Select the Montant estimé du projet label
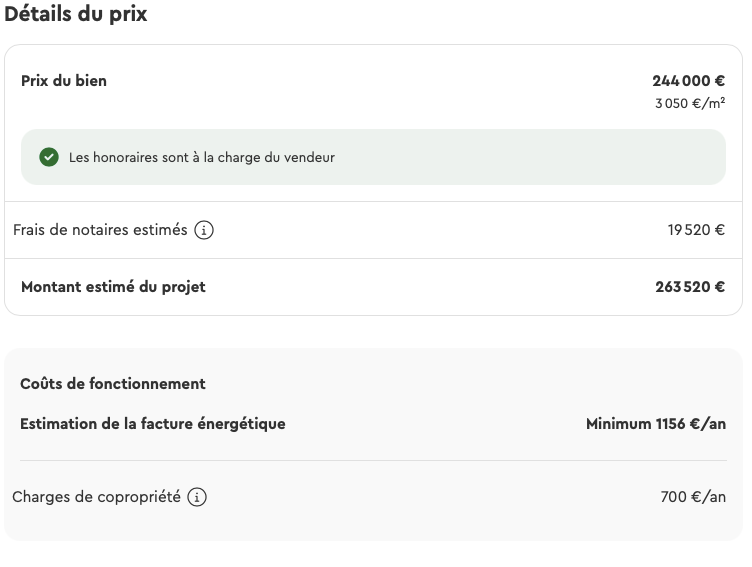 (113, 287)
